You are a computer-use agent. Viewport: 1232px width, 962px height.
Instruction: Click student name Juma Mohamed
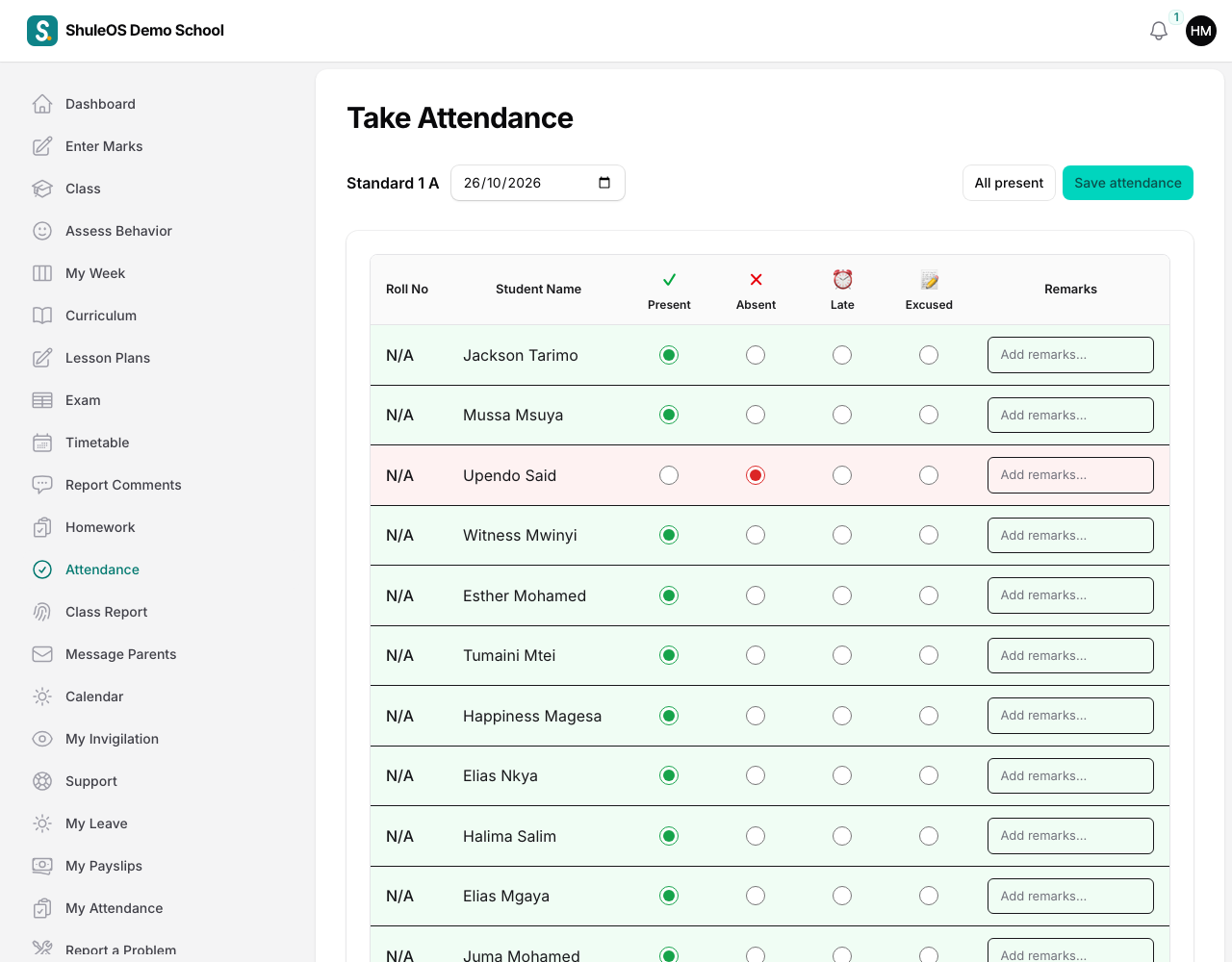click(x=522, y=954)
